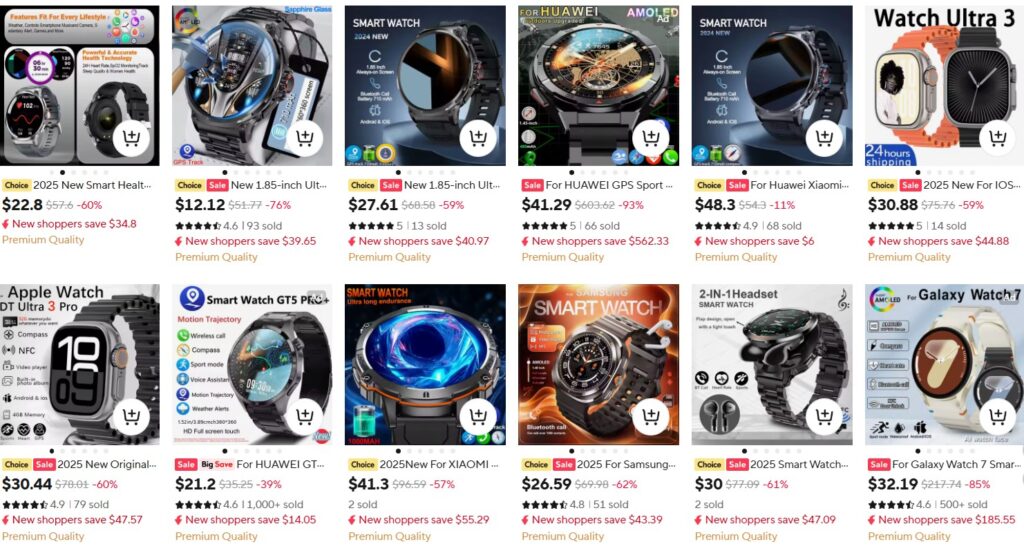Add the Smart Watch GT5 Pro+ to cart

coord(304,417)
